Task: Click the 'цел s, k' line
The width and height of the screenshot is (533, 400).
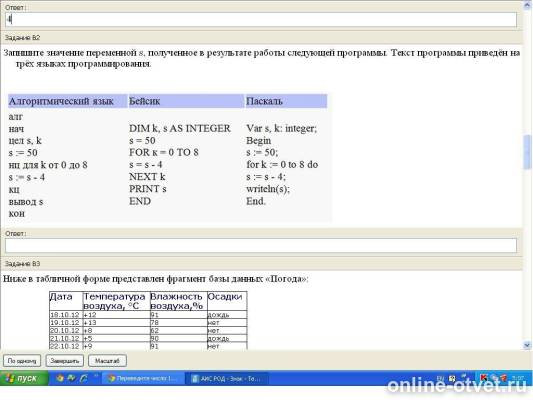Action: pyautogui.click(x=25, y=141)
